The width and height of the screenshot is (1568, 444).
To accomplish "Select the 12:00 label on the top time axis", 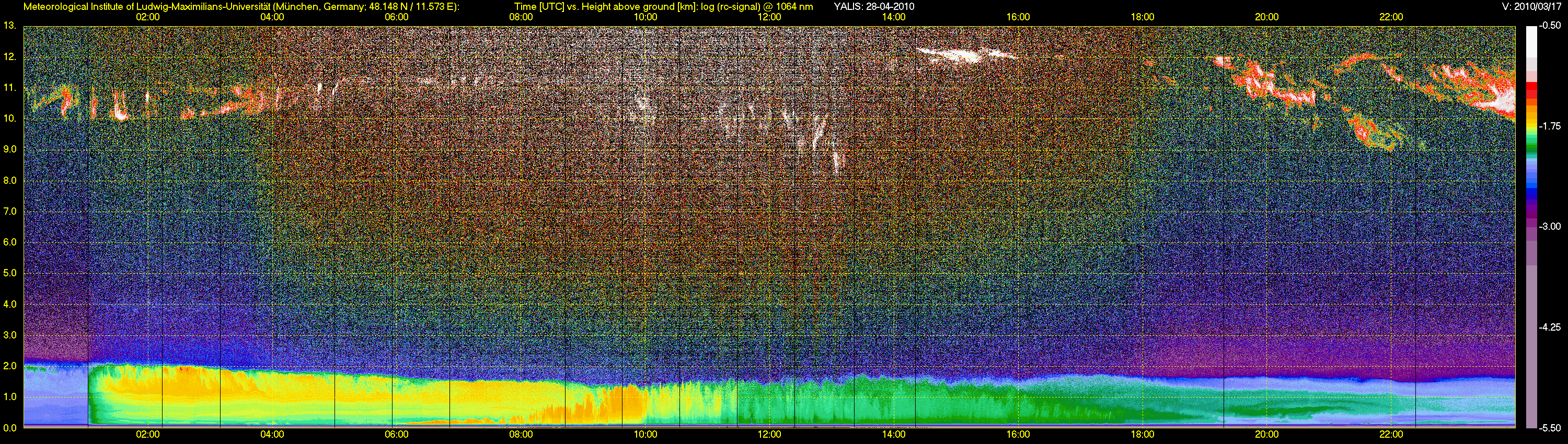I will (769, 17).
